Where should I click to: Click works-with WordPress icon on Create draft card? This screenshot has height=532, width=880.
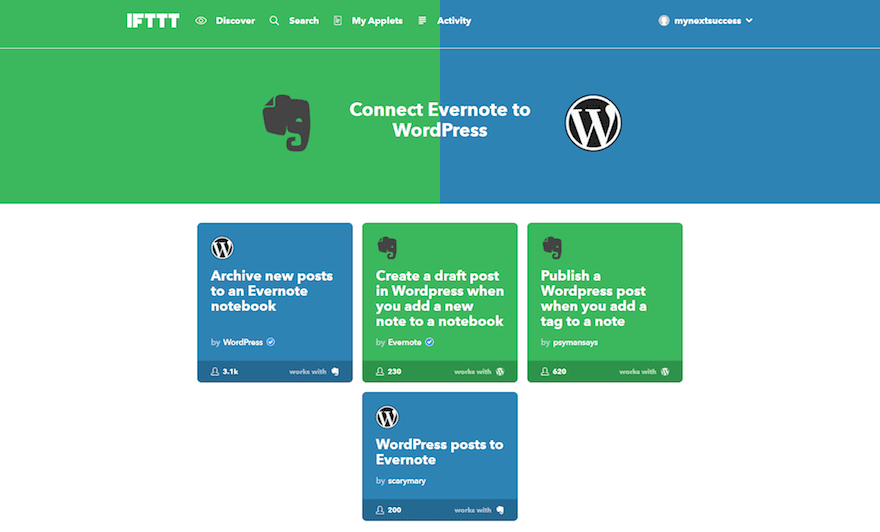[x=500, y=372]
